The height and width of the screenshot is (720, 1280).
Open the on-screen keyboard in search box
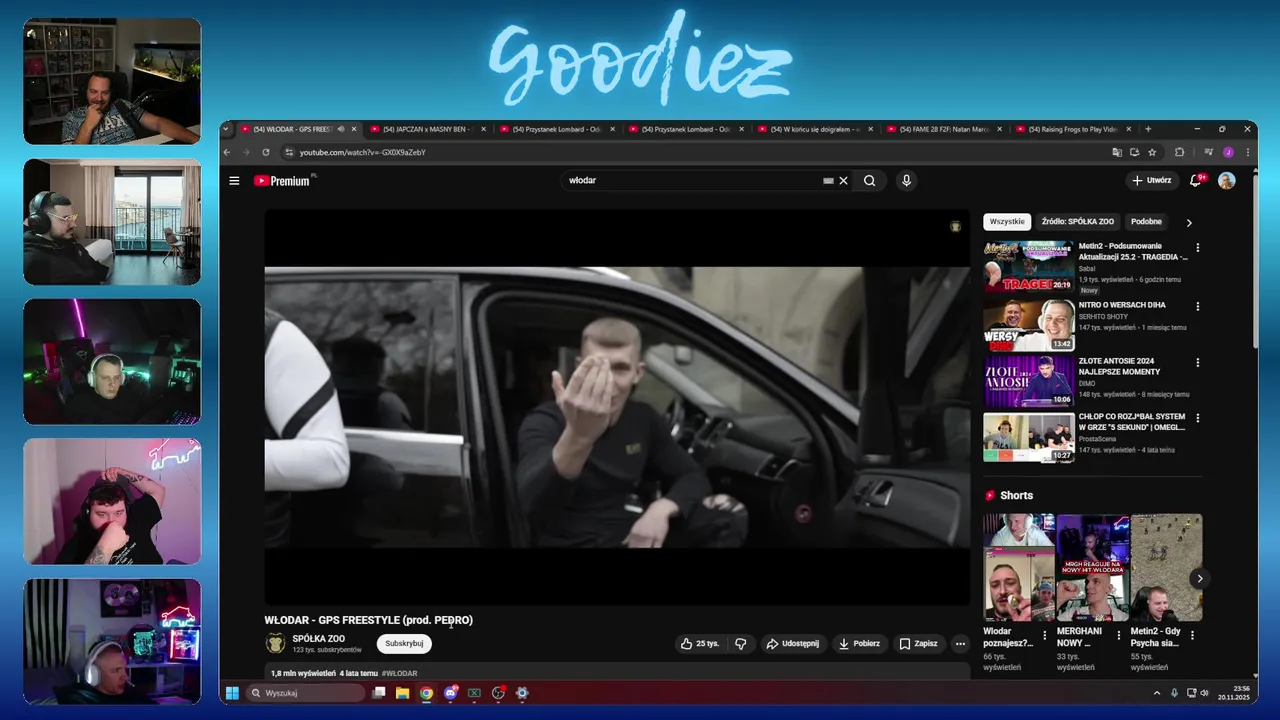click(828, 181)
